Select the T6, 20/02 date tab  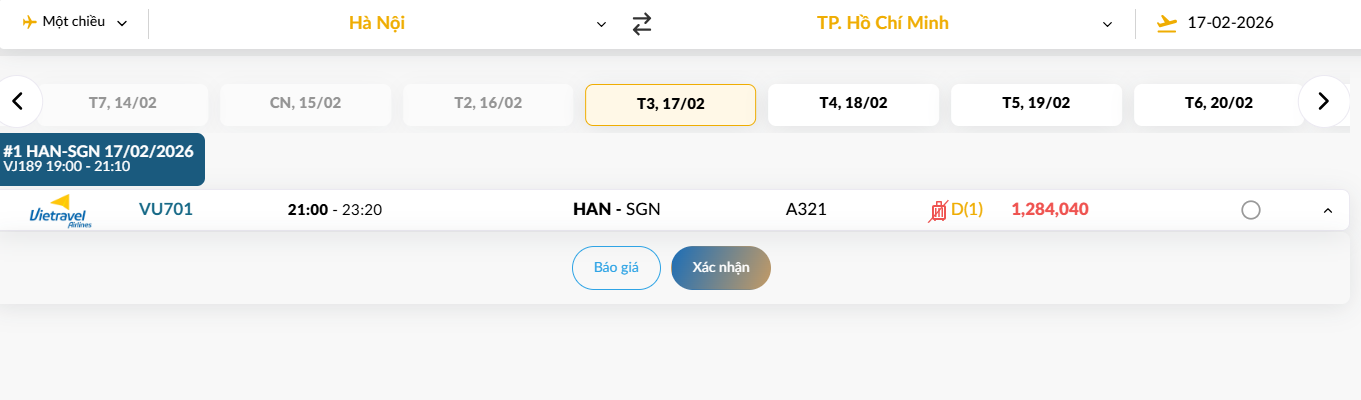coord(1218,104)
